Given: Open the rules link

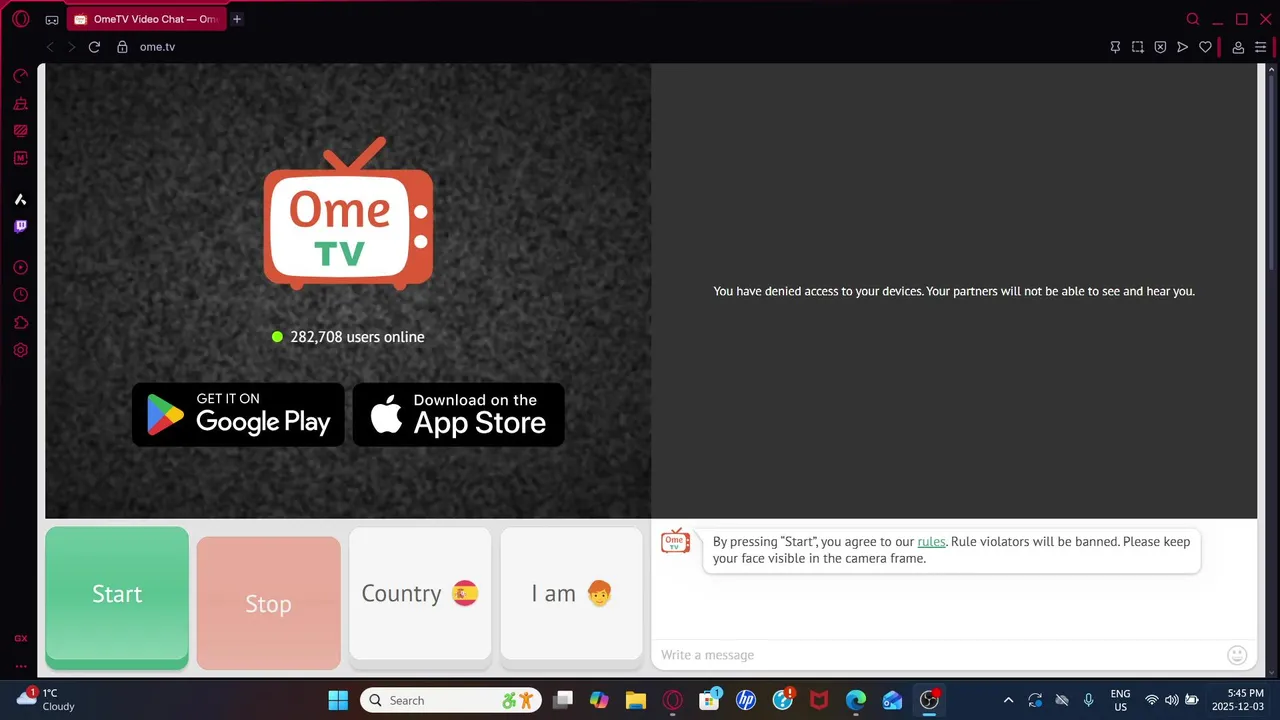Looking at the screenshot, I should [931, 542].
